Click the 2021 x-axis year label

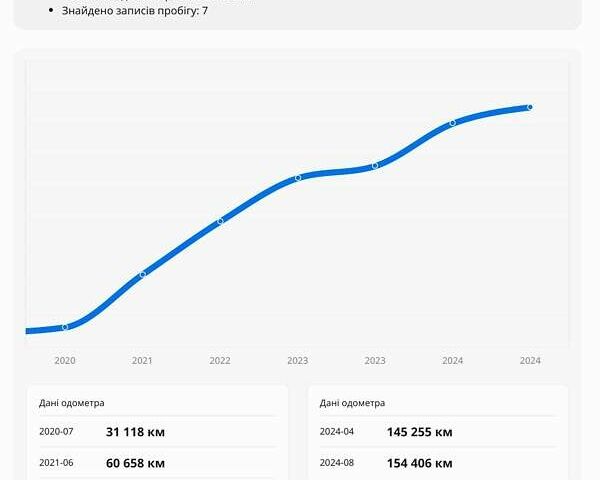click(143, 361)
